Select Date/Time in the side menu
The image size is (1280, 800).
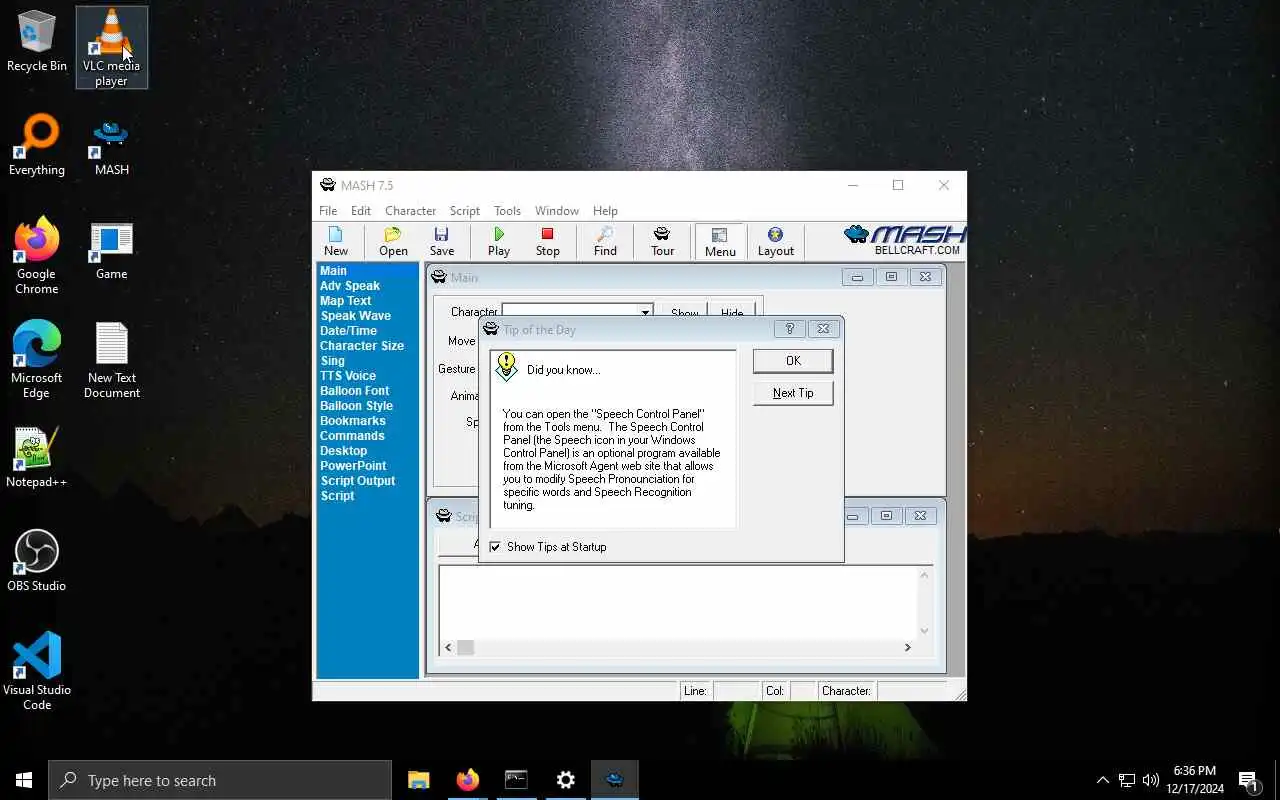point(348,331)
